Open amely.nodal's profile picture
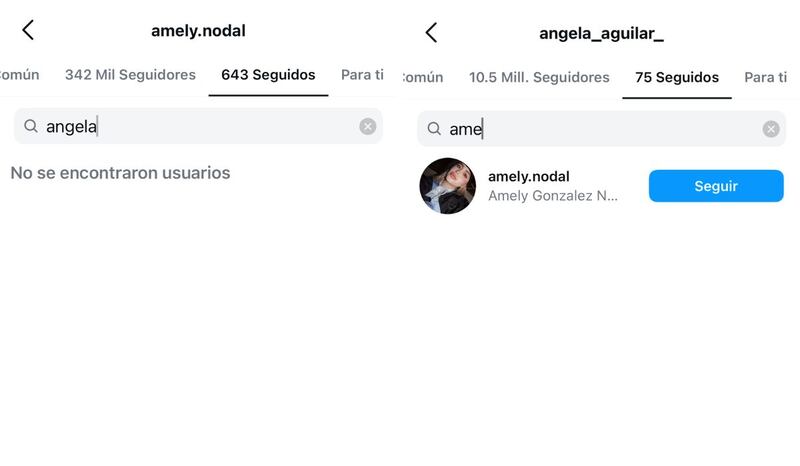 pos(447,186)
